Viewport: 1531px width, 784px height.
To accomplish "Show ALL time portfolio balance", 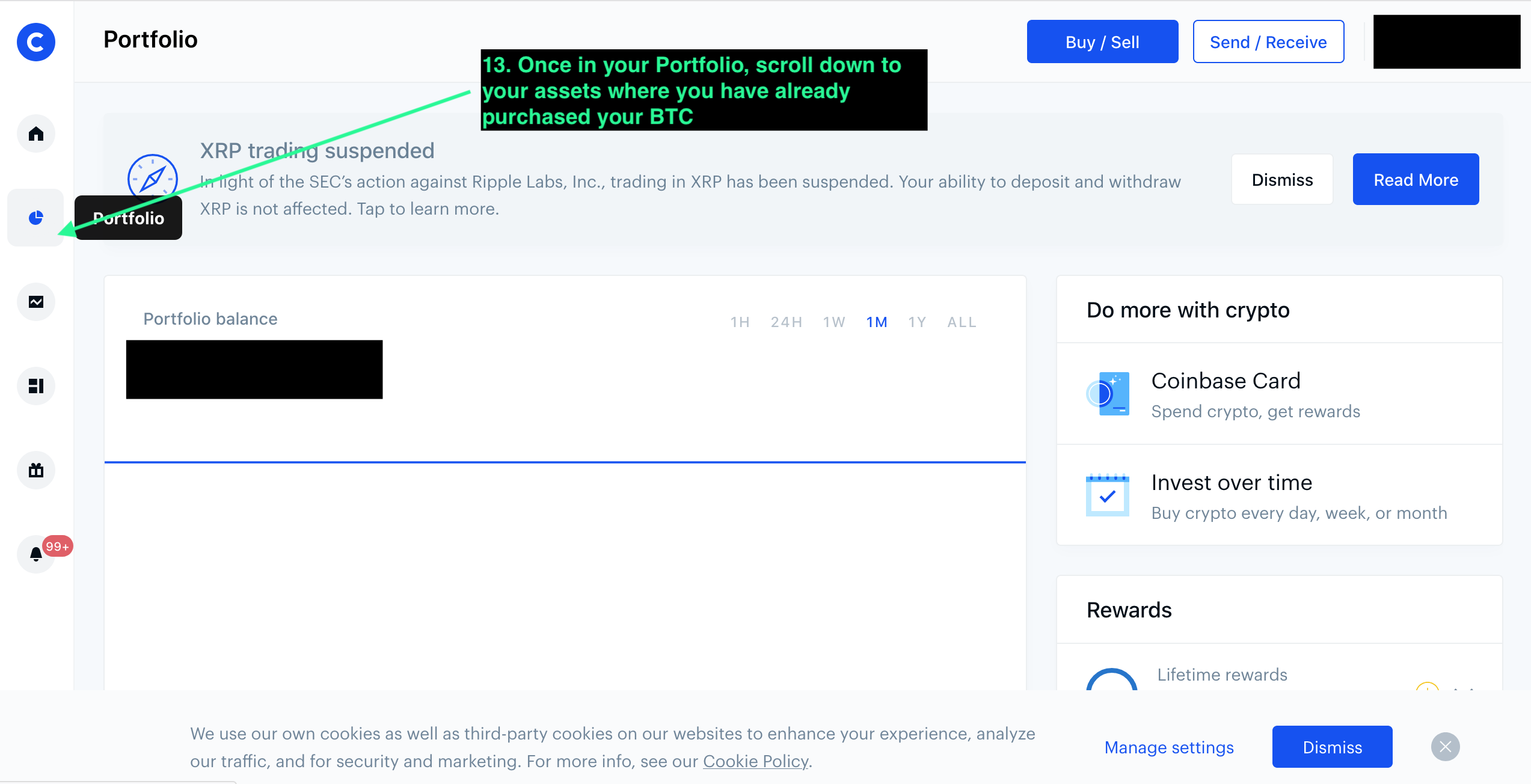I will coord(962,322).
